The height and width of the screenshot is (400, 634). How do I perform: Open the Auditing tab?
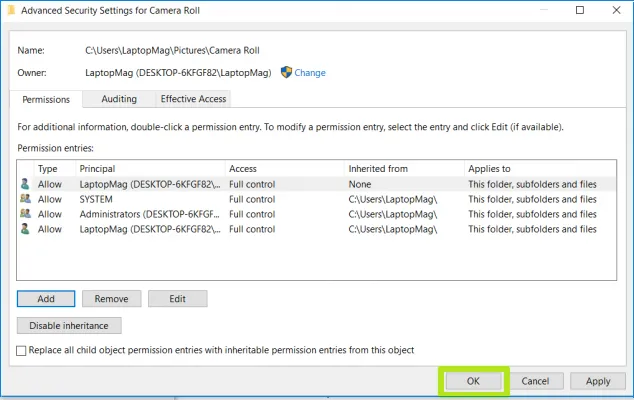(119, 99)
